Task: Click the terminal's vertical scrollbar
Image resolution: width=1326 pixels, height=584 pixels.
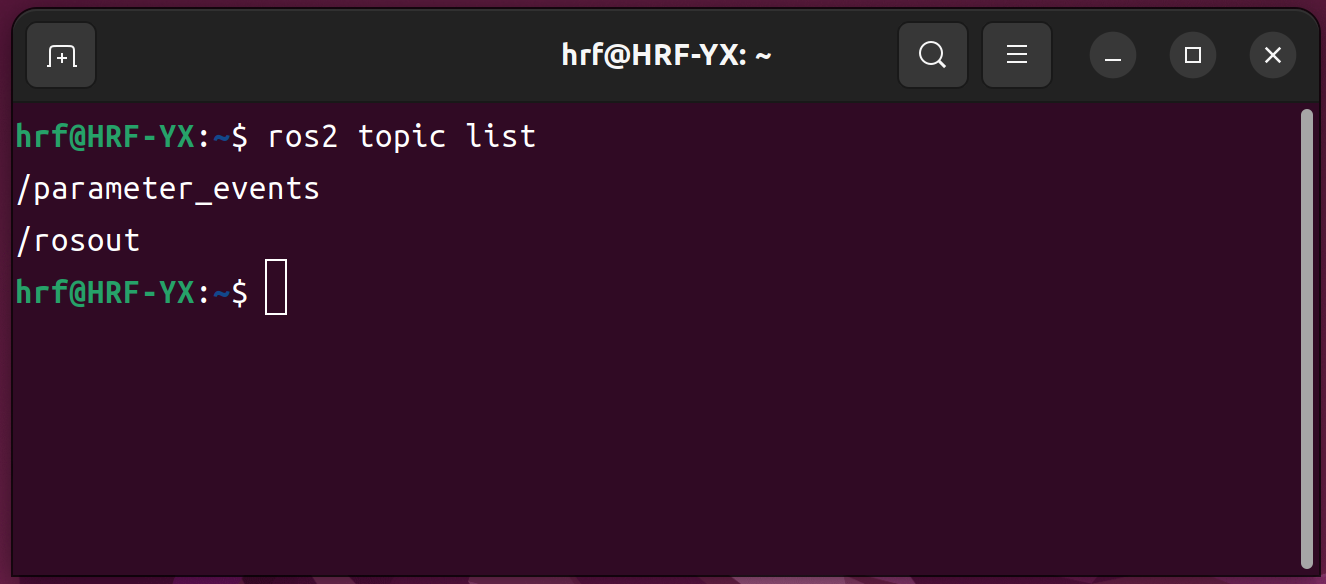Action: 1306,338
